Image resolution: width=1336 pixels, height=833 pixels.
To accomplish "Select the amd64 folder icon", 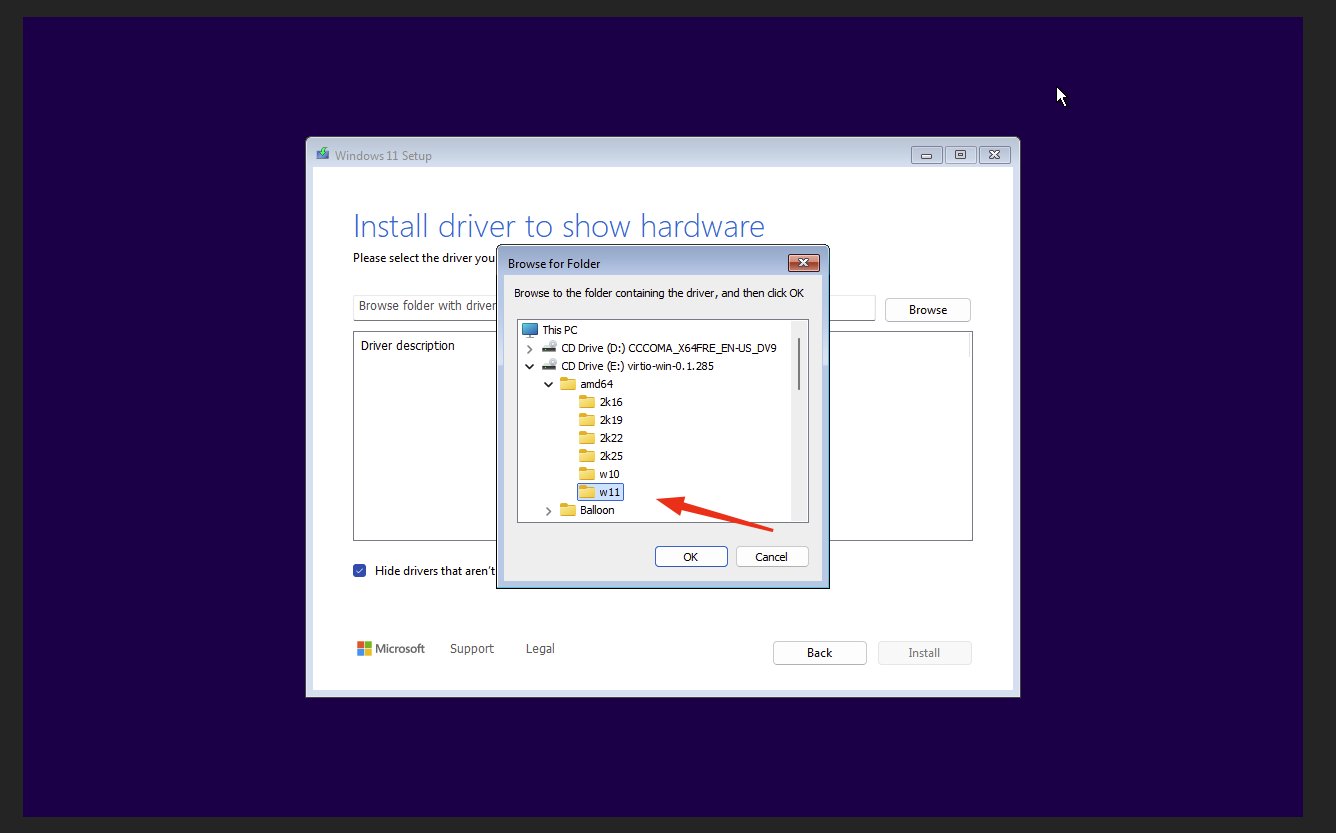I will click(569, 383).
